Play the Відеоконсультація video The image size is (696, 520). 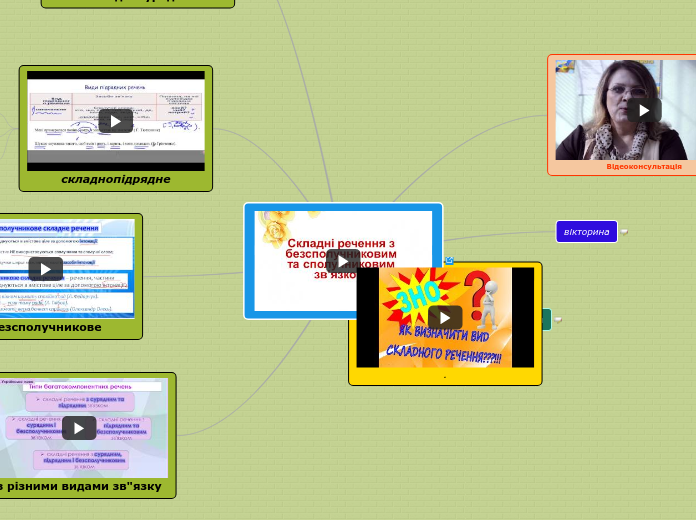coord(644,110)
